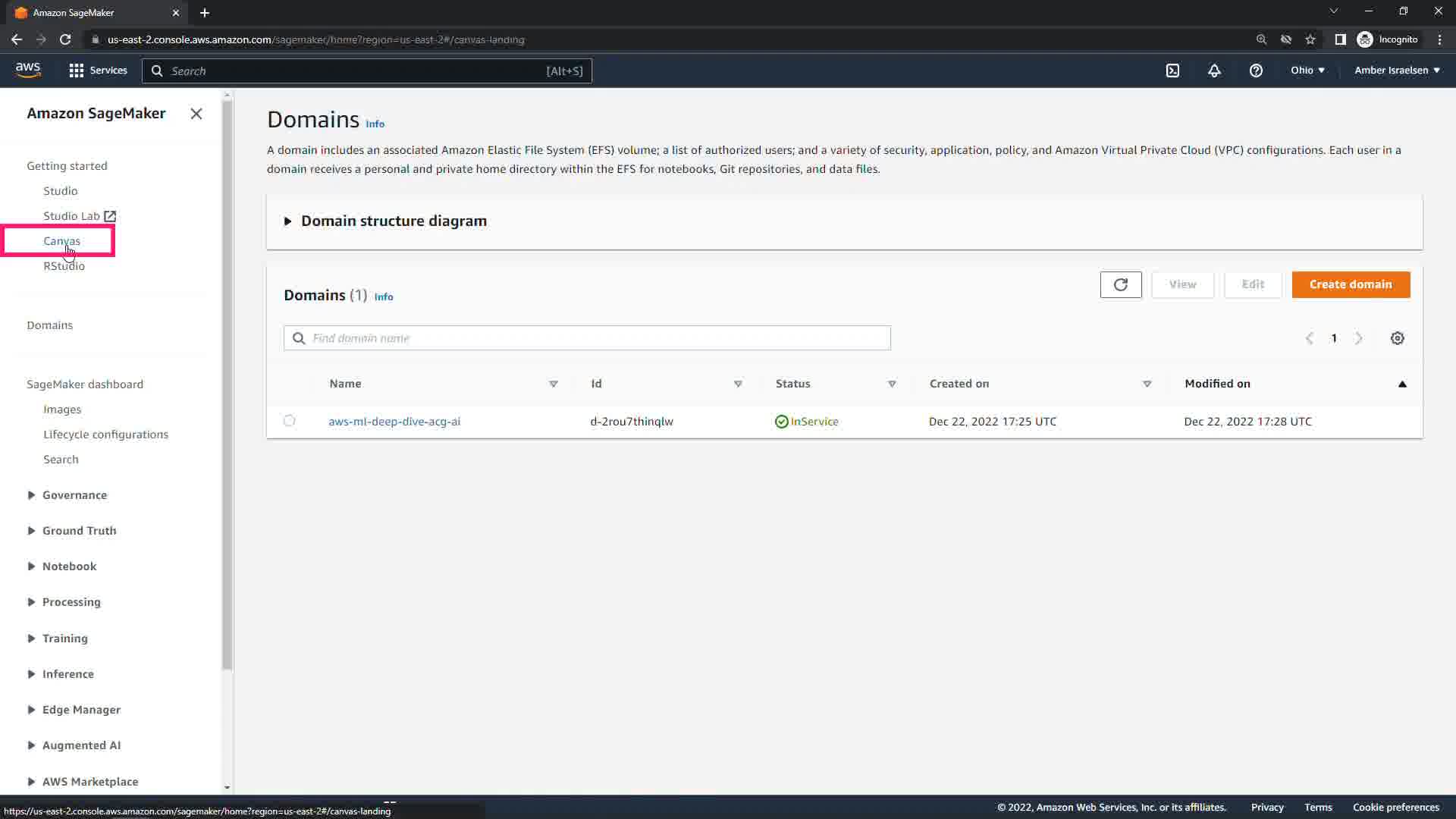Go to Lifecycle configurations

click(105, 435)
